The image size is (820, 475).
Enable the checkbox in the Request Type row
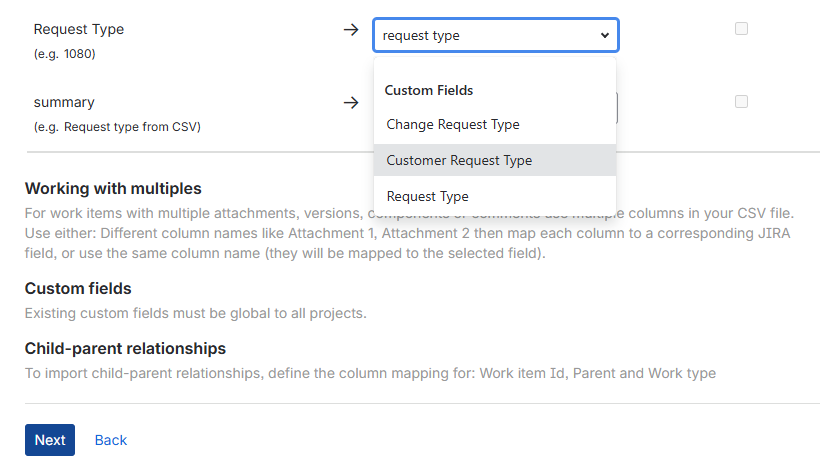pos(741,29)
